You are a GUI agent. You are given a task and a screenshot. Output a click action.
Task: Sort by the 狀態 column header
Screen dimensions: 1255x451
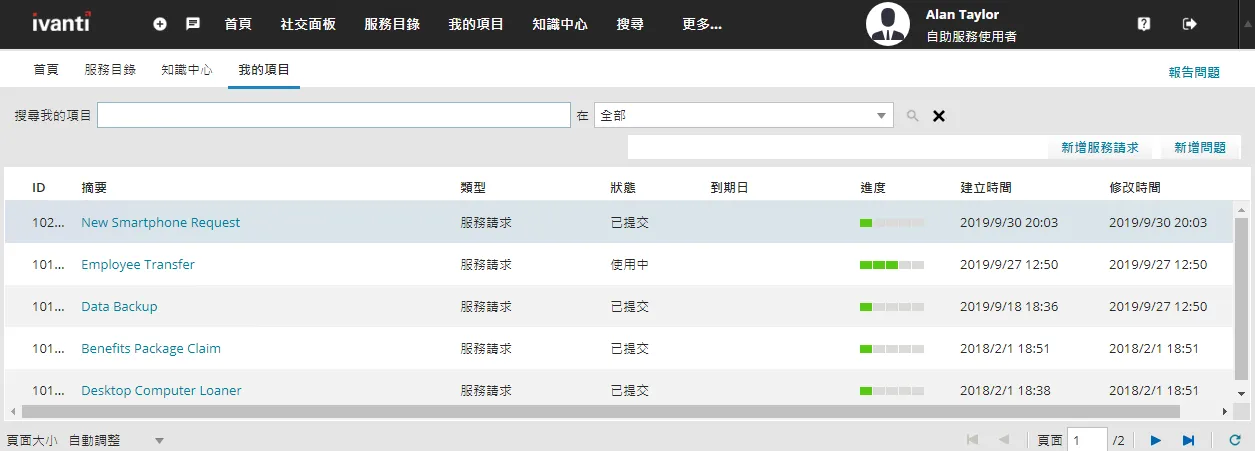(623, 187)
